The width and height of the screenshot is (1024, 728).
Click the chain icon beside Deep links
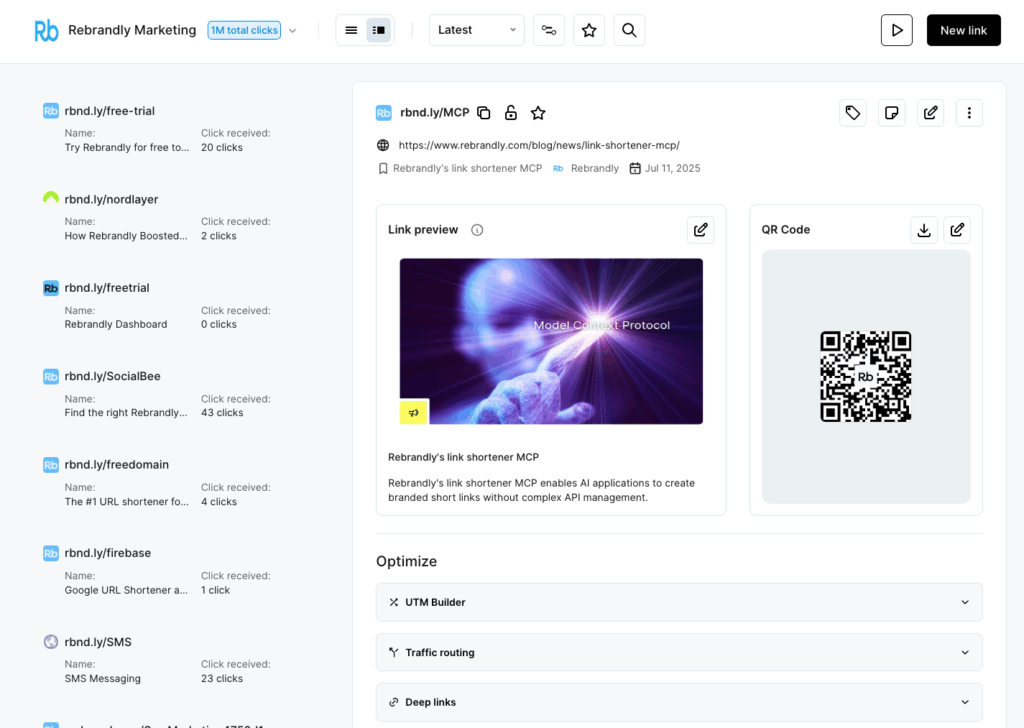(x=394, y=702)
